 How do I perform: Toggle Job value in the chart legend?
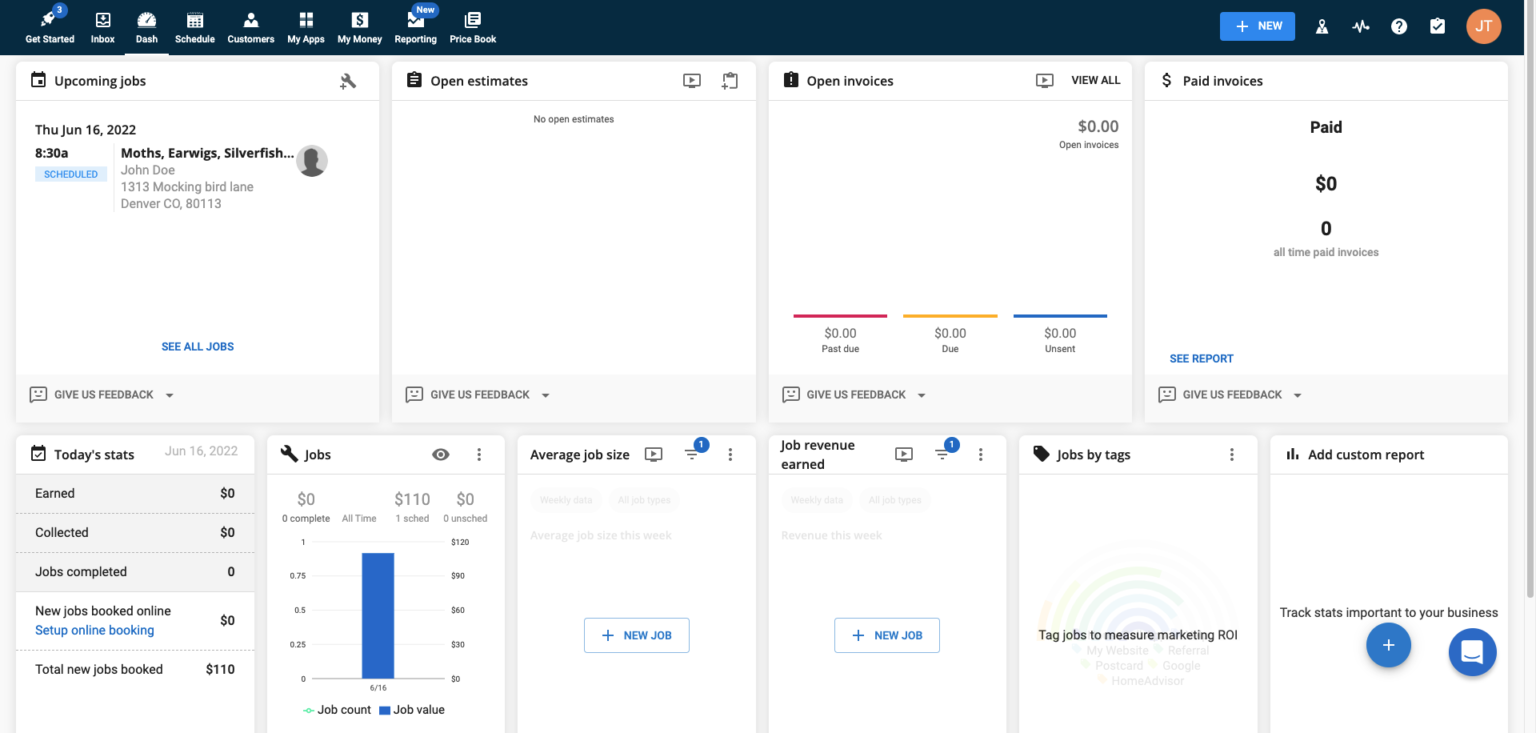click(x=412, y=709)
